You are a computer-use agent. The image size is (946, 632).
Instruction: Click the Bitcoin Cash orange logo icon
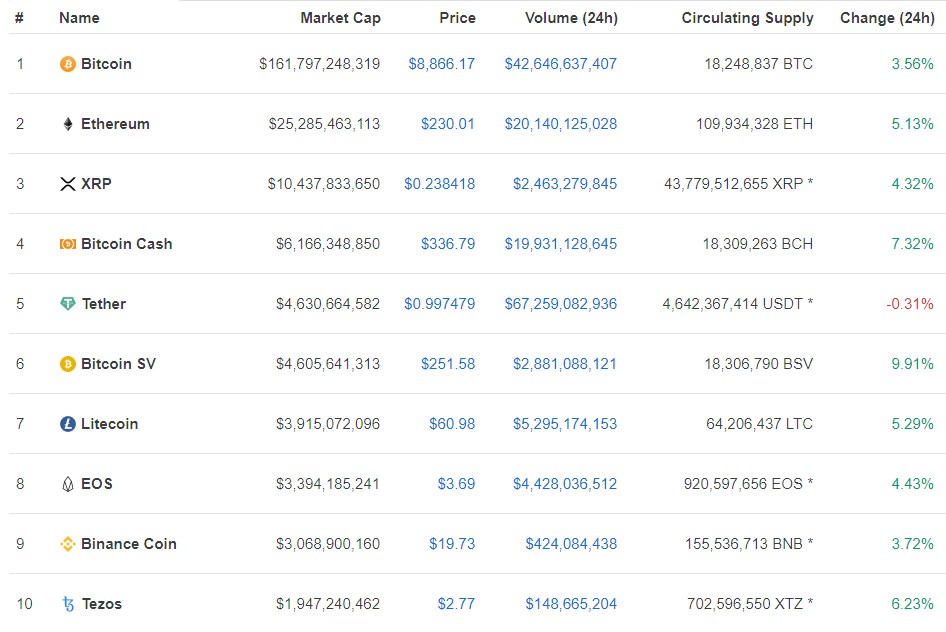click(68, 244)
